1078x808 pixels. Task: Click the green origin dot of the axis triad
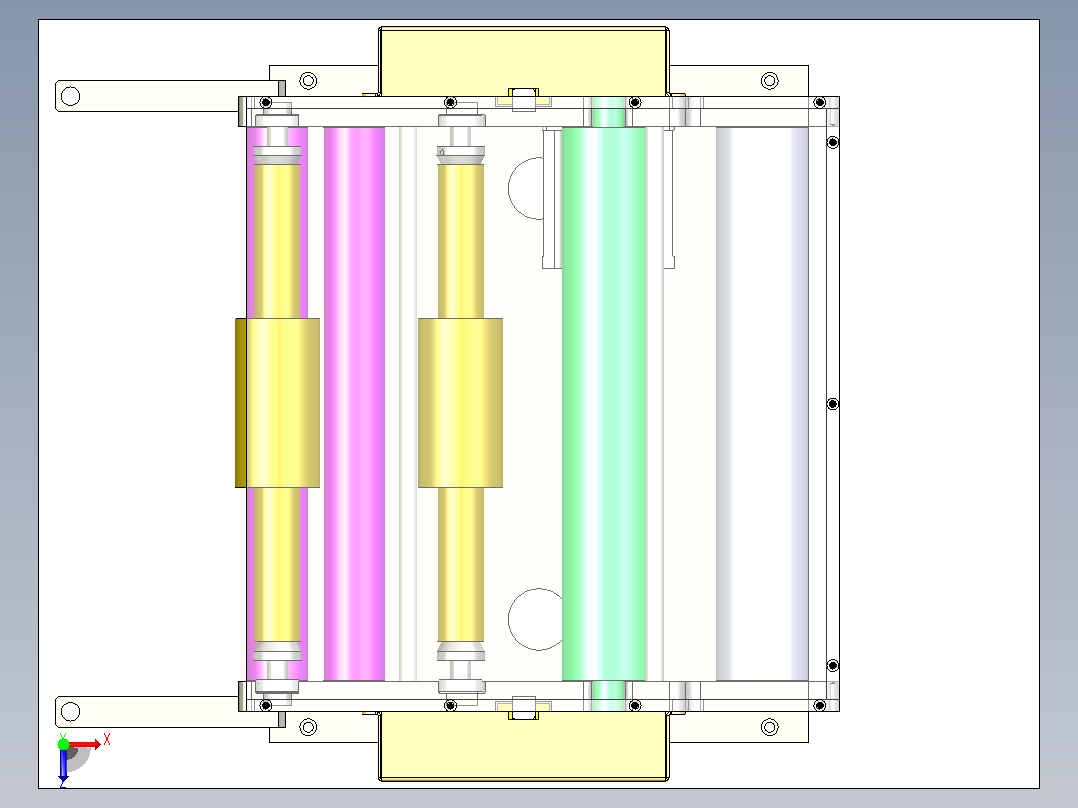pos(63,744)
